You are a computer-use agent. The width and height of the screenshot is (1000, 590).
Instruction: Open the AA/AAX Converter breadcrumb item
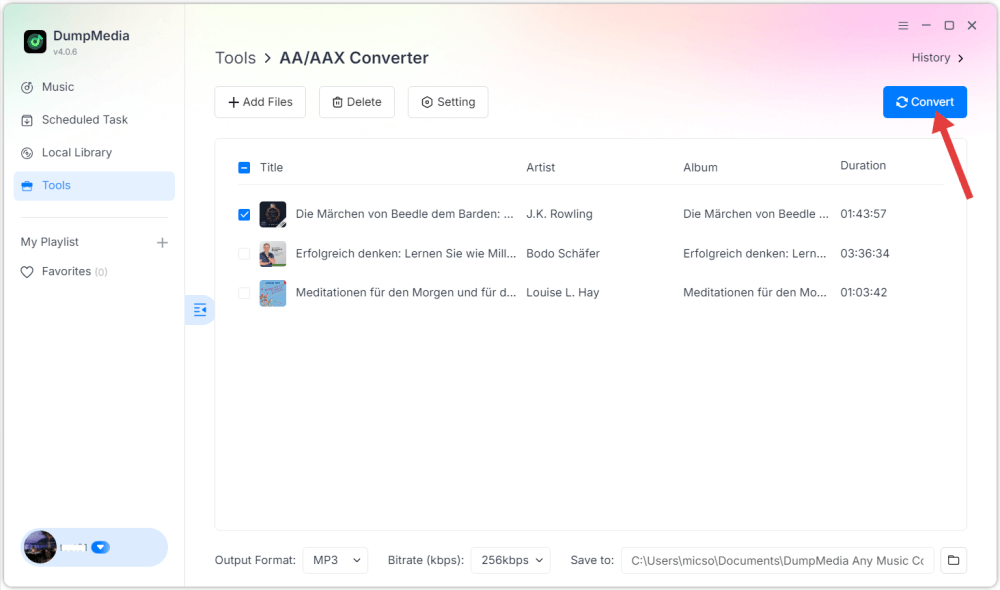point(353,58)
